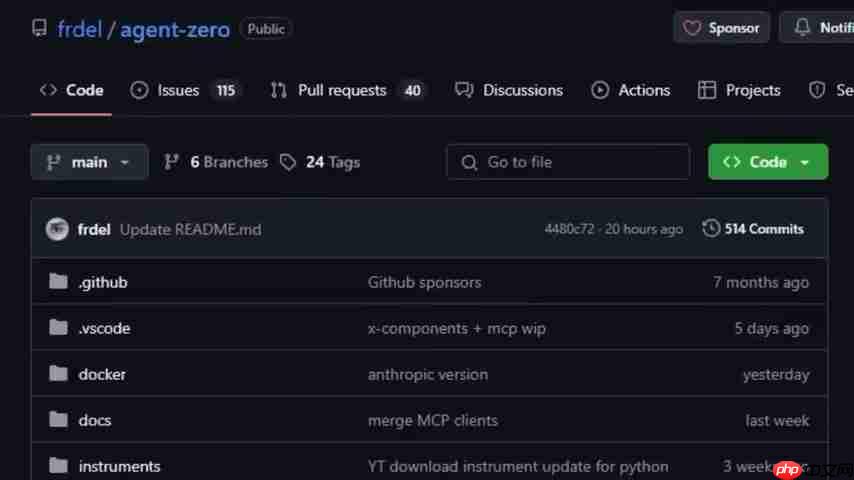
Task: Click the 7 months ago timestamp
Action: tap(761, 283)
